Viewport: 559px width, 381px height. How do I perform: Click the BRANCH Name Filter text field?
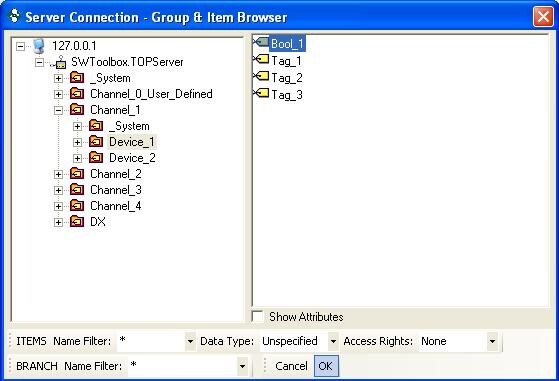[x=183, y=366]
